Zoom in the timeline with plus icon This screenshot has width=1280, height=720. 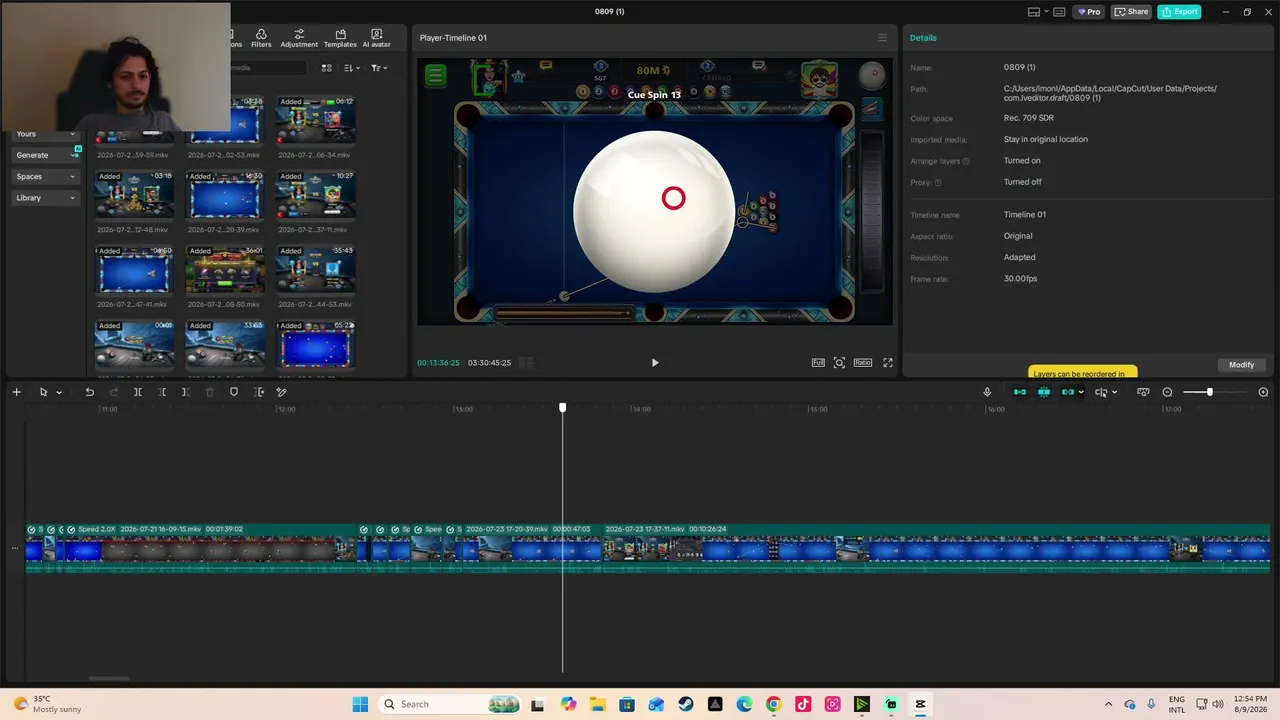click(1263, 392)
